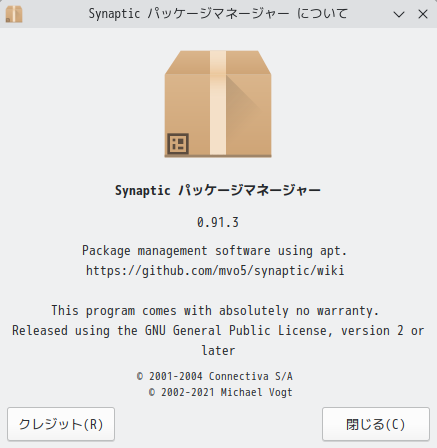The height and width of the screenshot is (448, 437).
Task: Click the version number 0.91.3
Action: pyautogui.click(x=218, y=222)
